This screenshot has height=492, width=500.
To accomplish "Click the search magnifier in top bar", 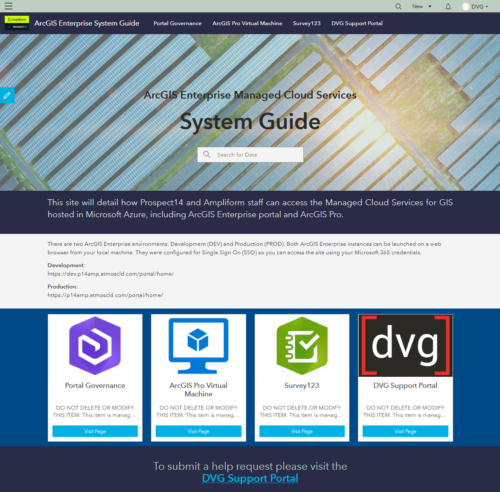I will point(398,6).
